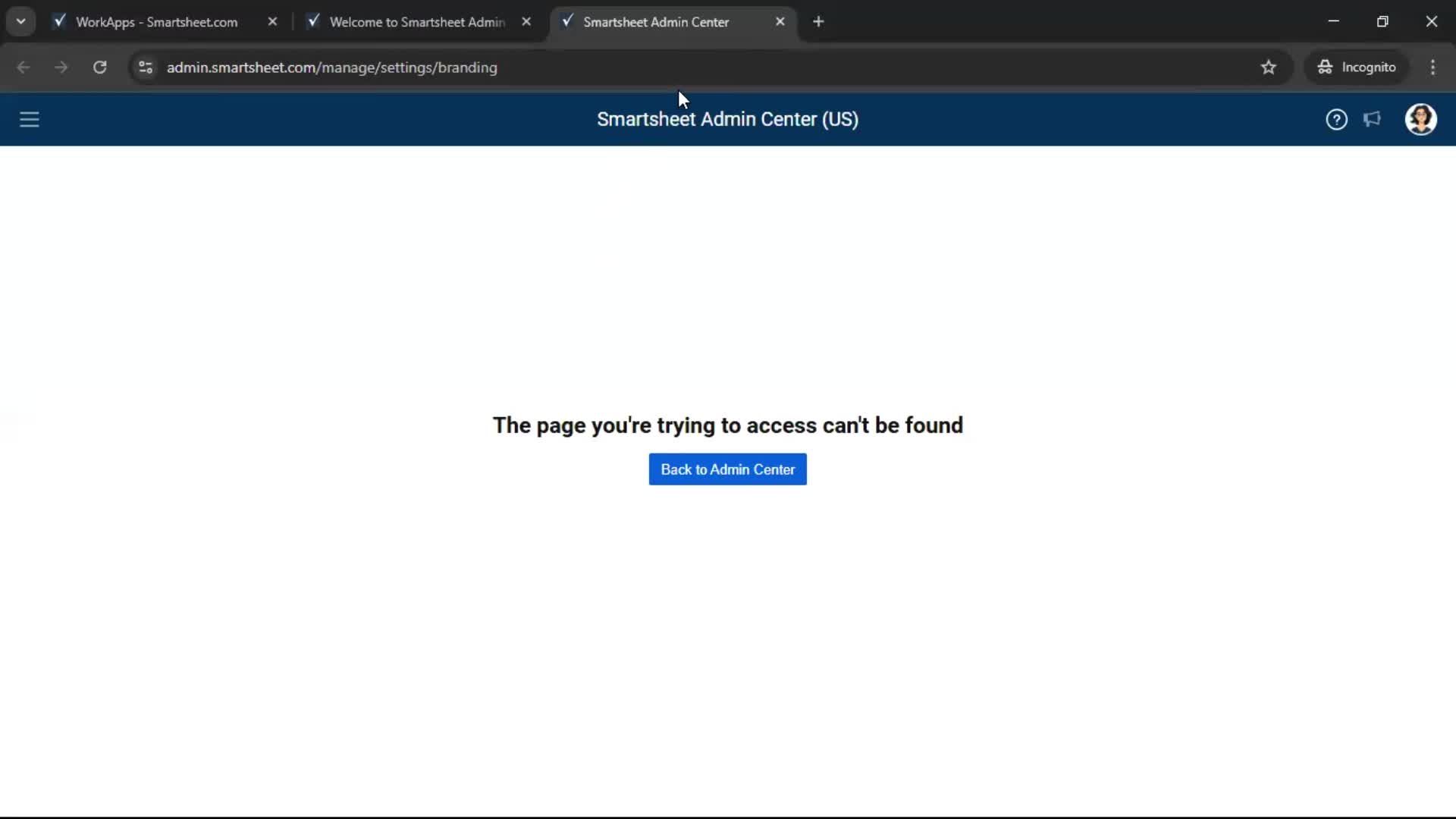Open the announcements megaphone icon

tap(1373, 119)
